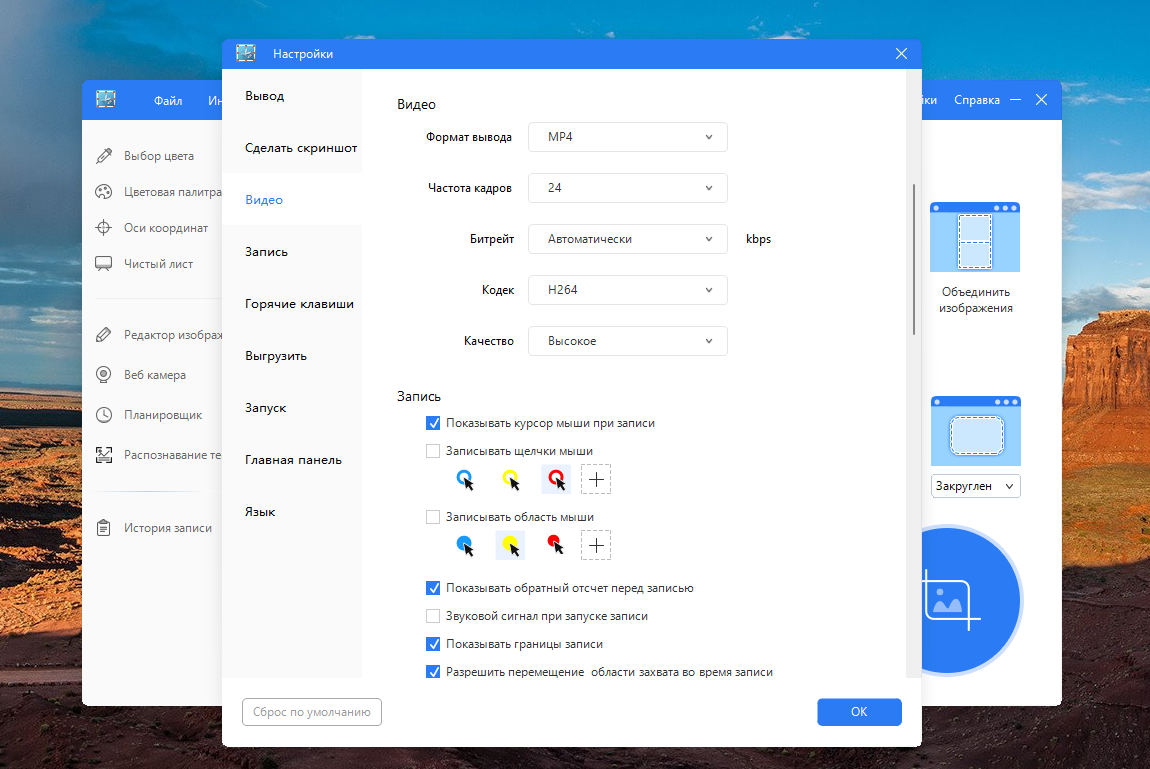Add custom mouse click effect plus icon
The height and width of the screenshot is (769, 1150).
pyautogui.click(x=596, y=479)
